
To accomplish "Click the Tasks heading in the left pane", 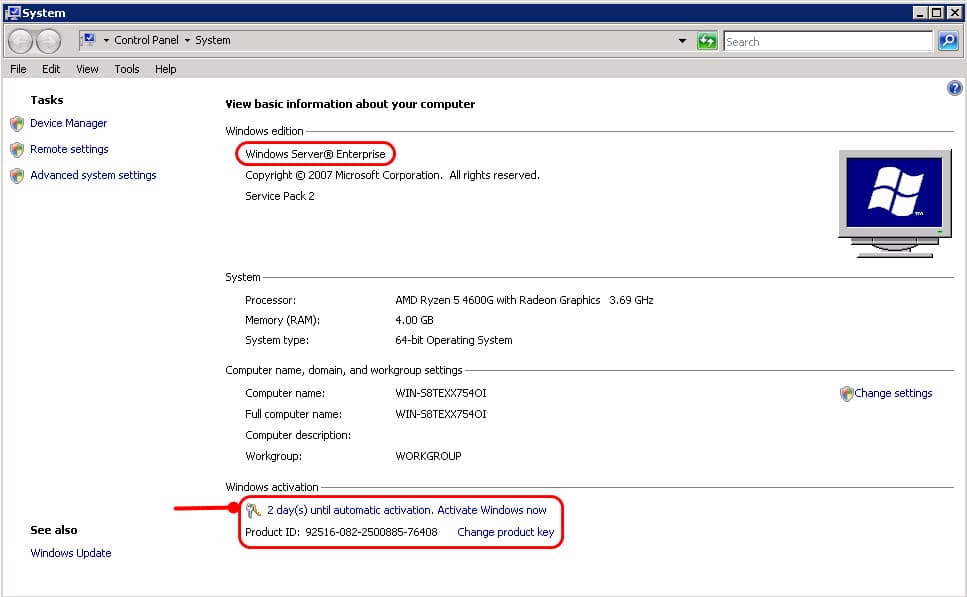I will coord(47,100).
